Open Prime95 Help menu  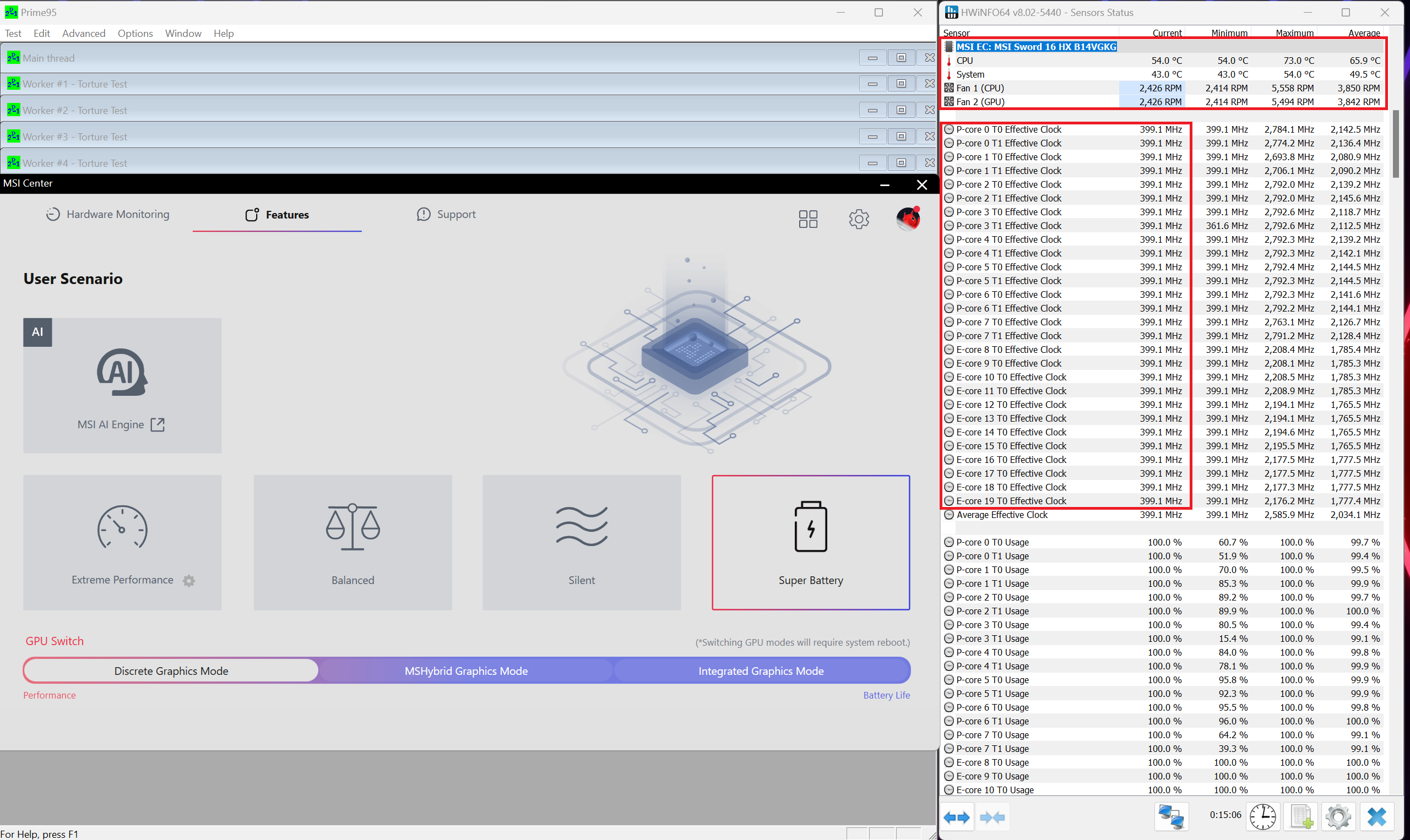224,34
